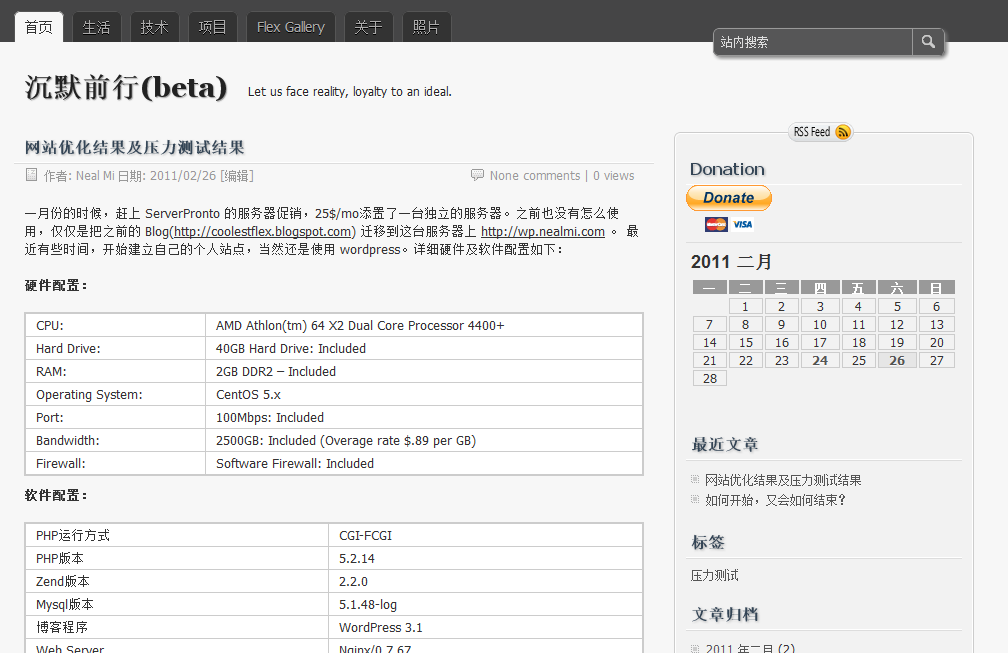Viewport: 1008px width, 653px height.
Task: Click the PHP运行方式 label cell
Action: pos(177,535)
